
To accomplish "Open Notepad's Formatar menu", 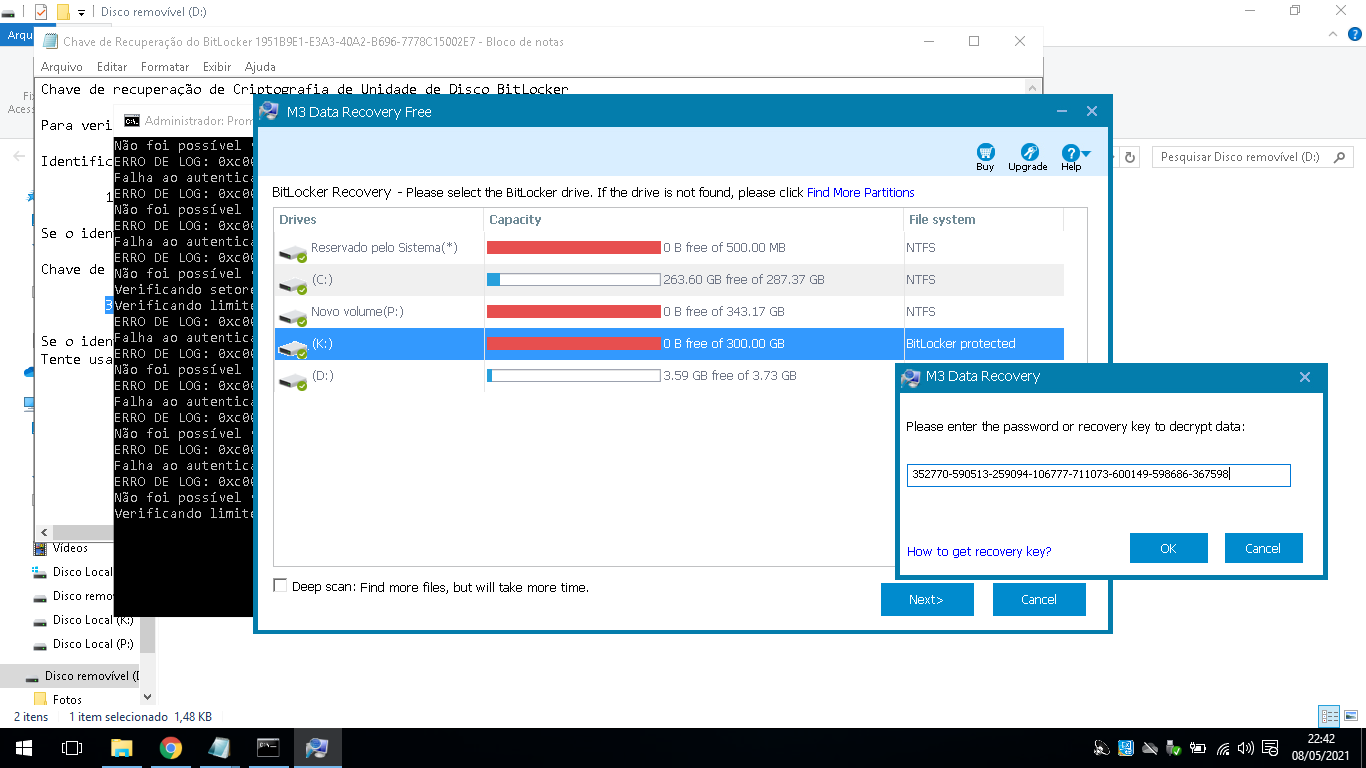I will coord(165,67).
